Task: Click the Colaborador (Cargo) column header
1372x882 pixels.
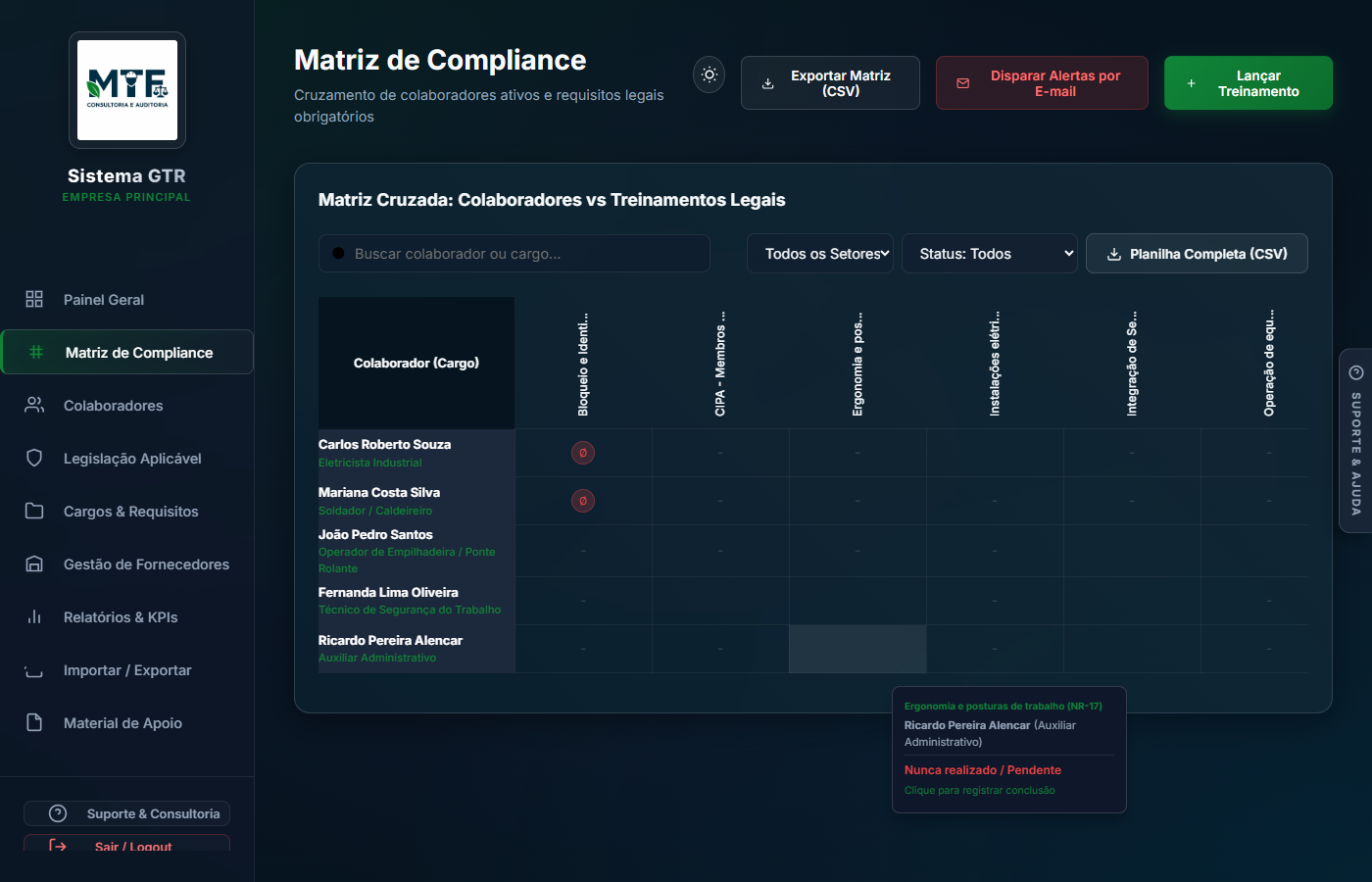Action: 416,363
